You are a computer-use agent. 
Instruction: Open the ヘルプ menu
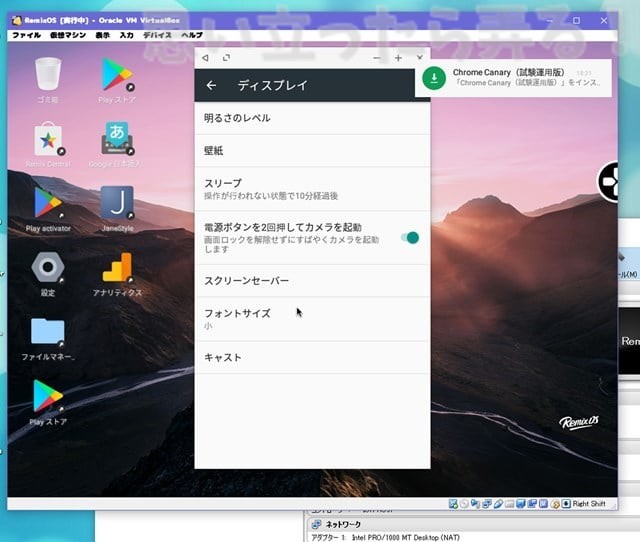coord(192,35)
